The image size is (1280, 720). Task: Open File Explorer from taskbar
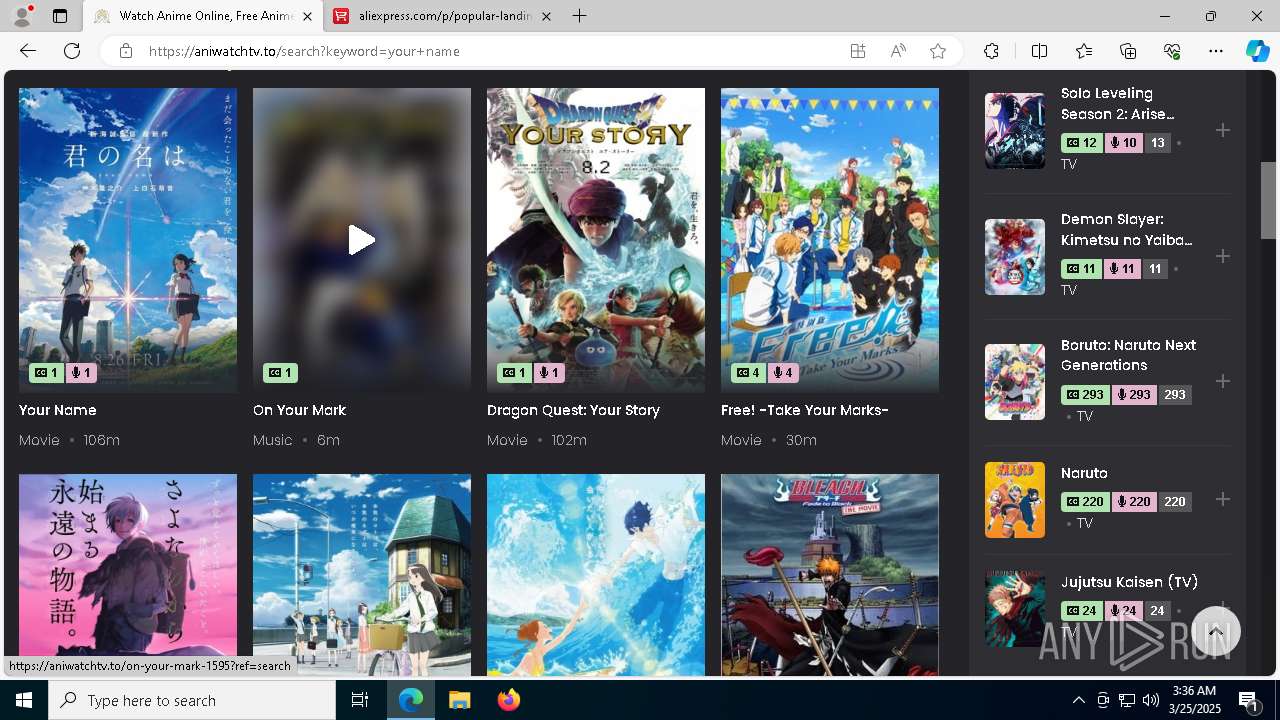coord(459,700)
